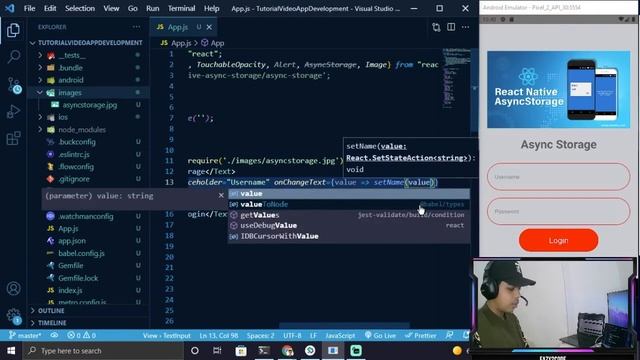Select the 'IDBCursorWithValue' suggestion
The height and width of the screenshot is (360, 640).
tap(349, 236)
